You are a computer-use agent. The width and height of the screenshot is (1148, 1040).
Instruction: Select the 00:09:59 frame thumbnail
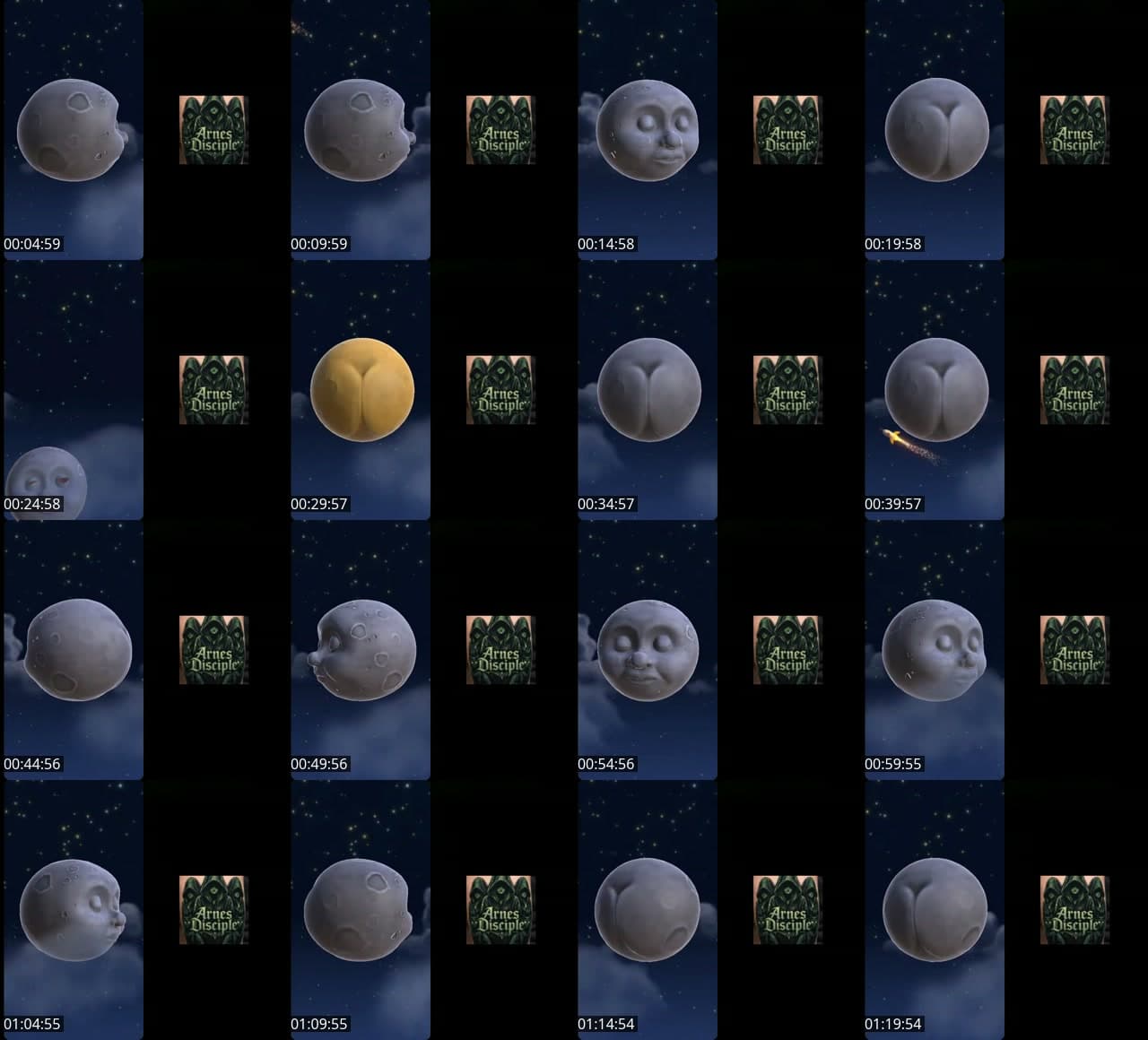361,130
